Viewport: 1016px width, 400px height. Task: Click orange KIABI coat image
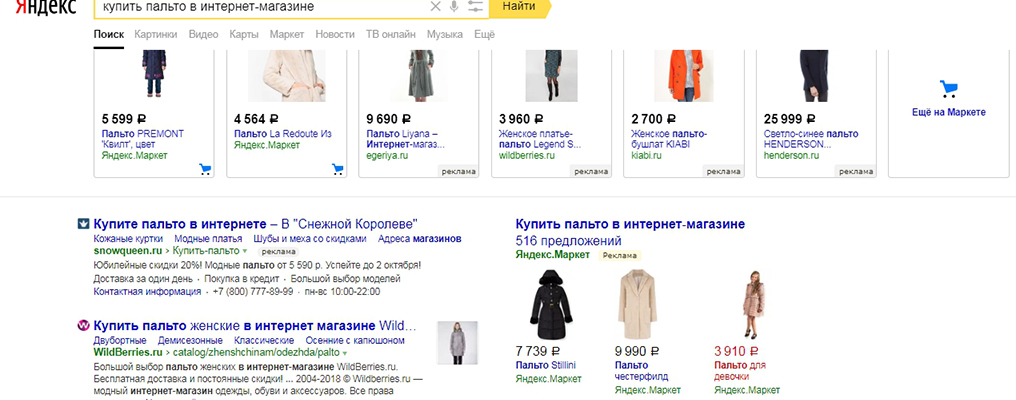click(x=684, y=76)
